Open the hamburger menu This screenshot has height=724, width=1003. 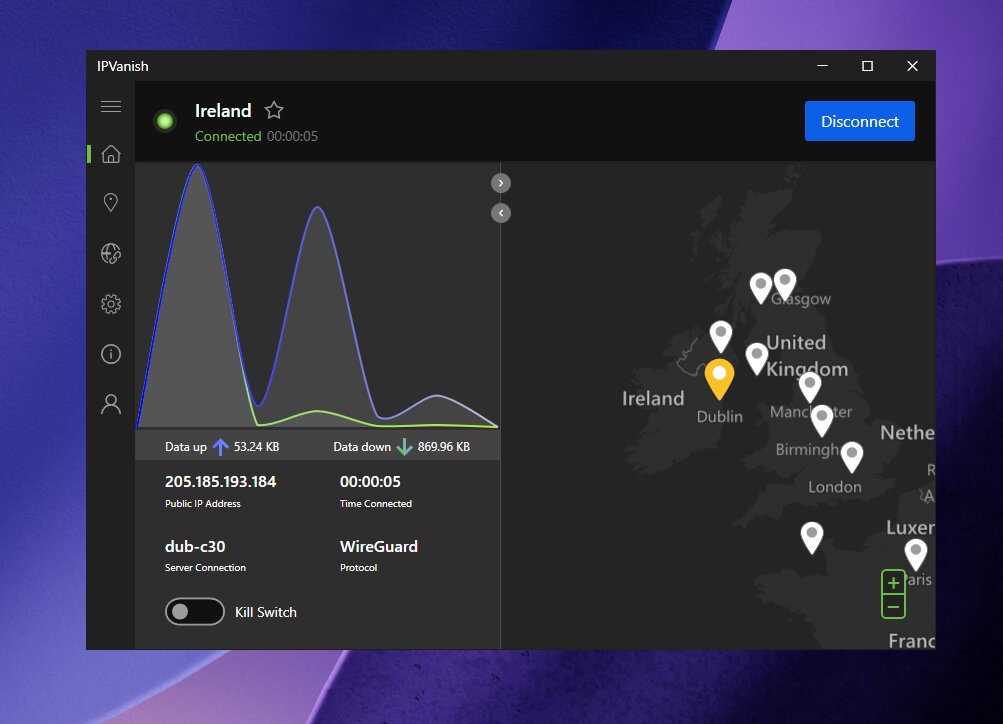click(111, 106)
